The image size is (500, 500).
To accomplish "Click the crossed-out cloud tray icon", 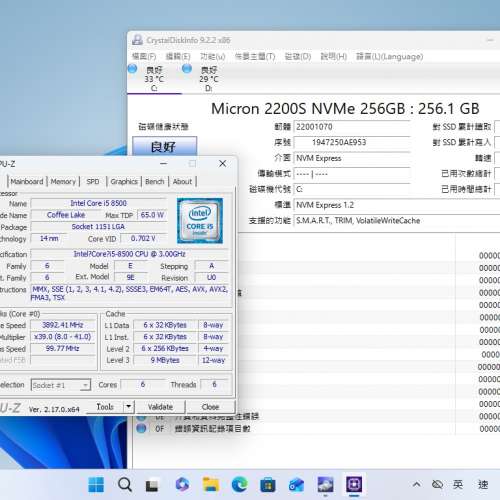I will (437, 484).
